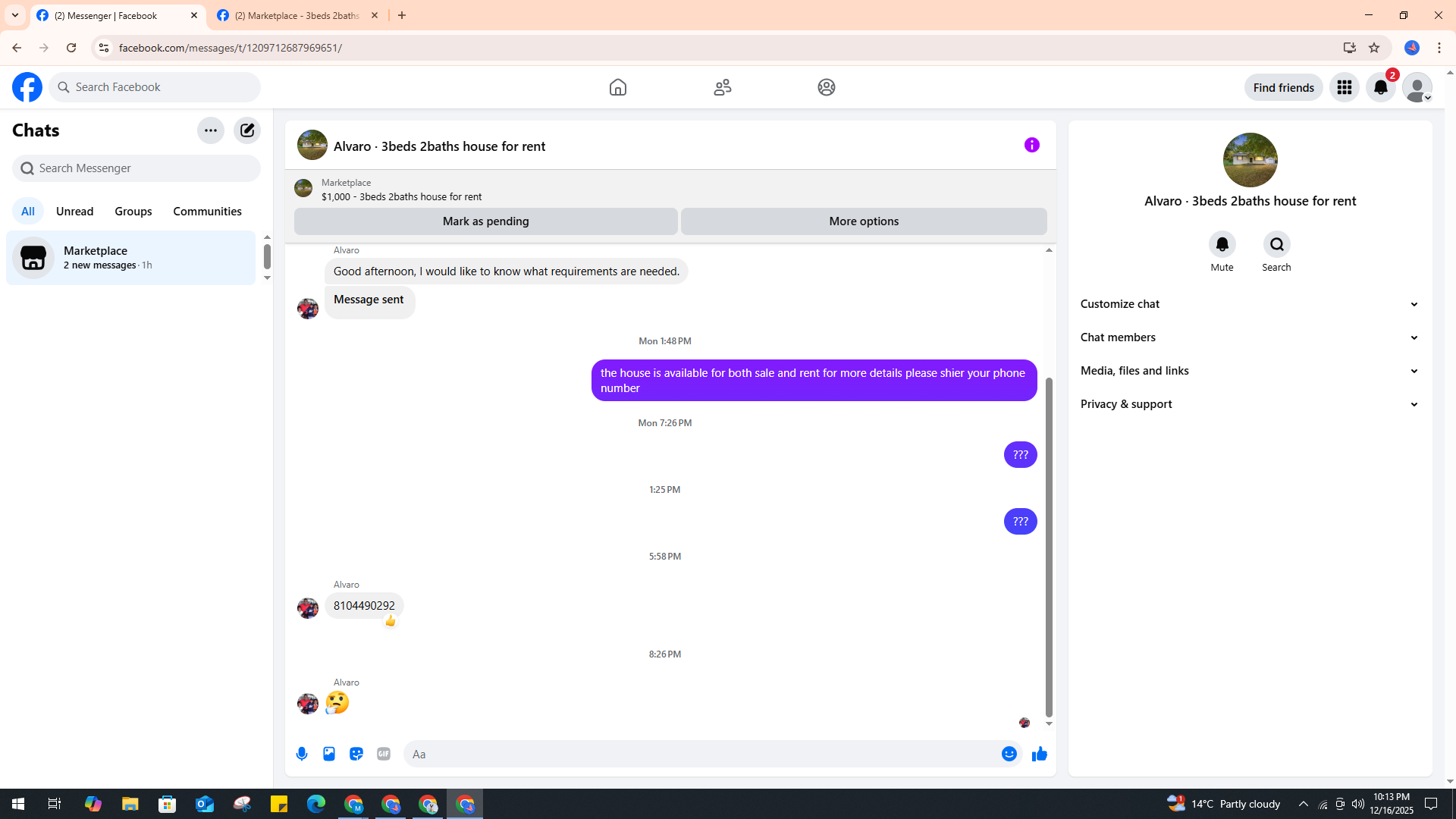Open the volume control in system tray
1456x819 pixels.
pos(1358,804)
